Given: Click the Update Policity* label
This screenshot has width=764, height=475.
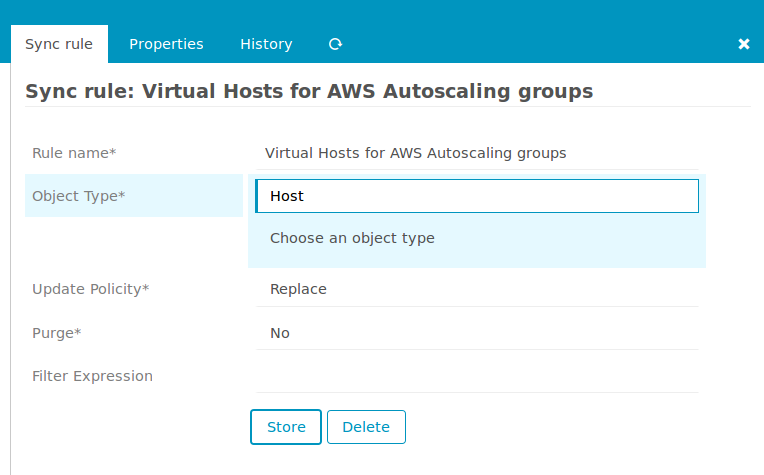Looking at the screenshot, I should 91,289.
